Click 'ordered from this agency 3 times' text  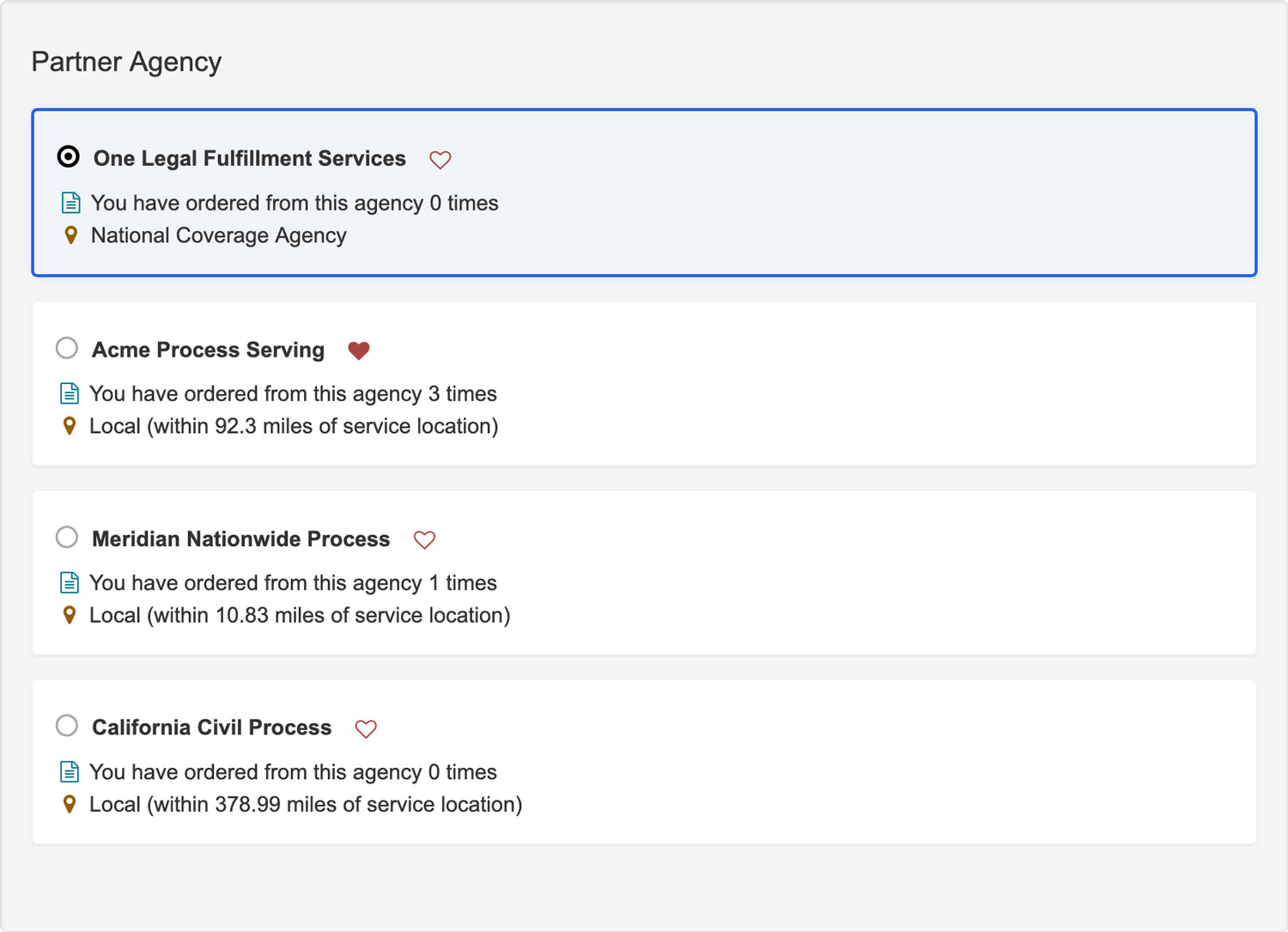341,393
